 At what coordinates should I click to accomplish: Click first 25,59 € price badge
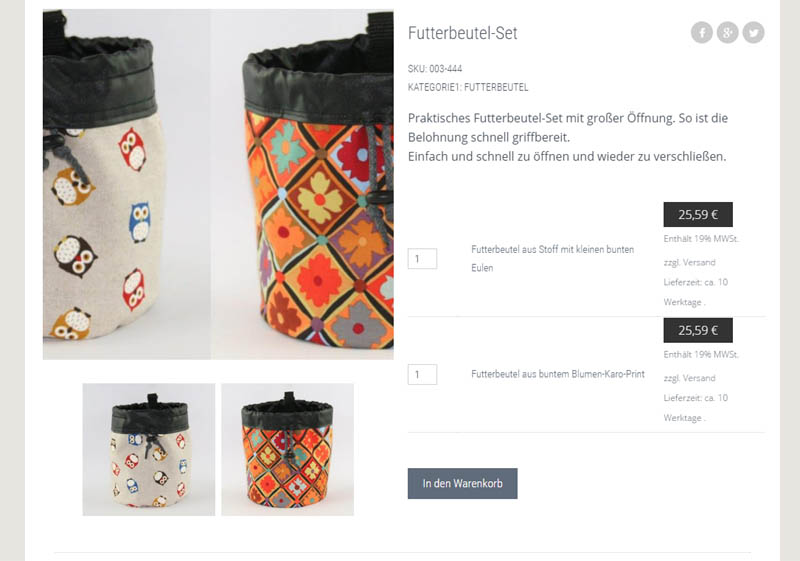[698, 215]
